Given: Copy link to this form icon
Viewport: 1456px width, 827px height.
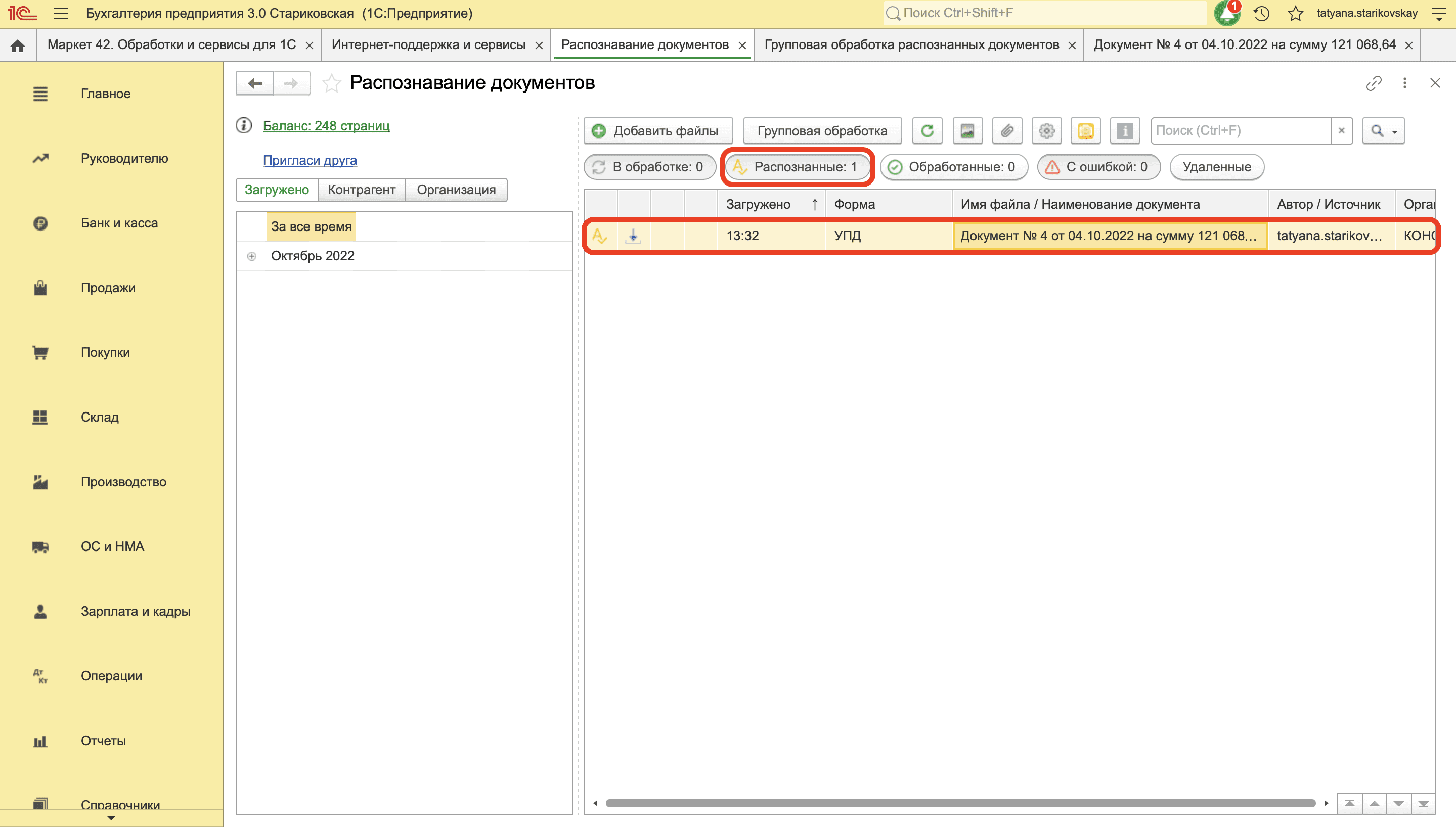Looking at the screenshot, I should tap(1374, 83).
